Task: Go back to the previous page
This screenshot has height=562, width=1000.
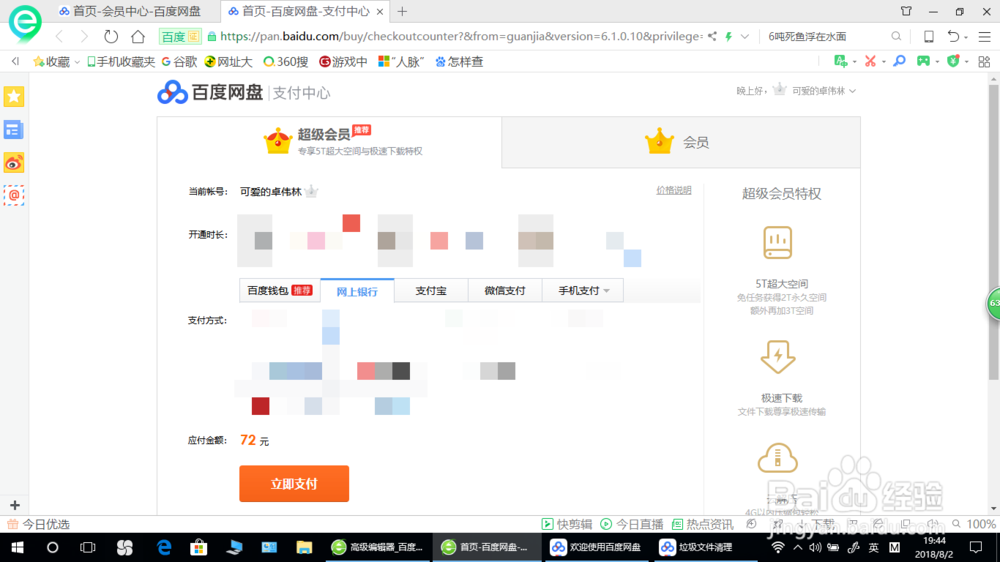Action: (x=59, y=36)
